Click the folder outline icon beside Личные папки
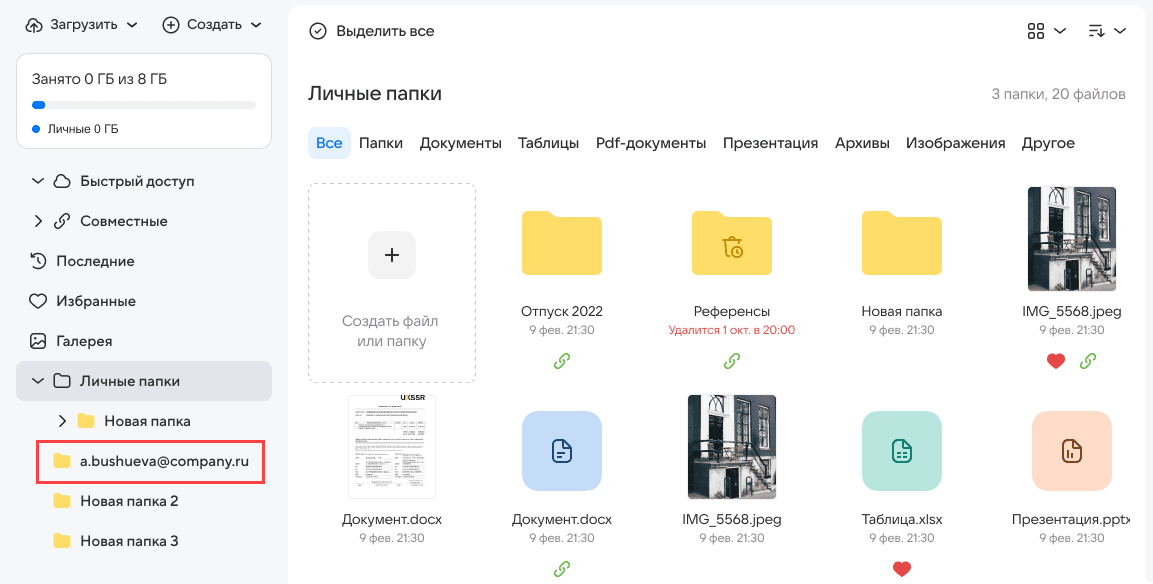 [63, 381]
